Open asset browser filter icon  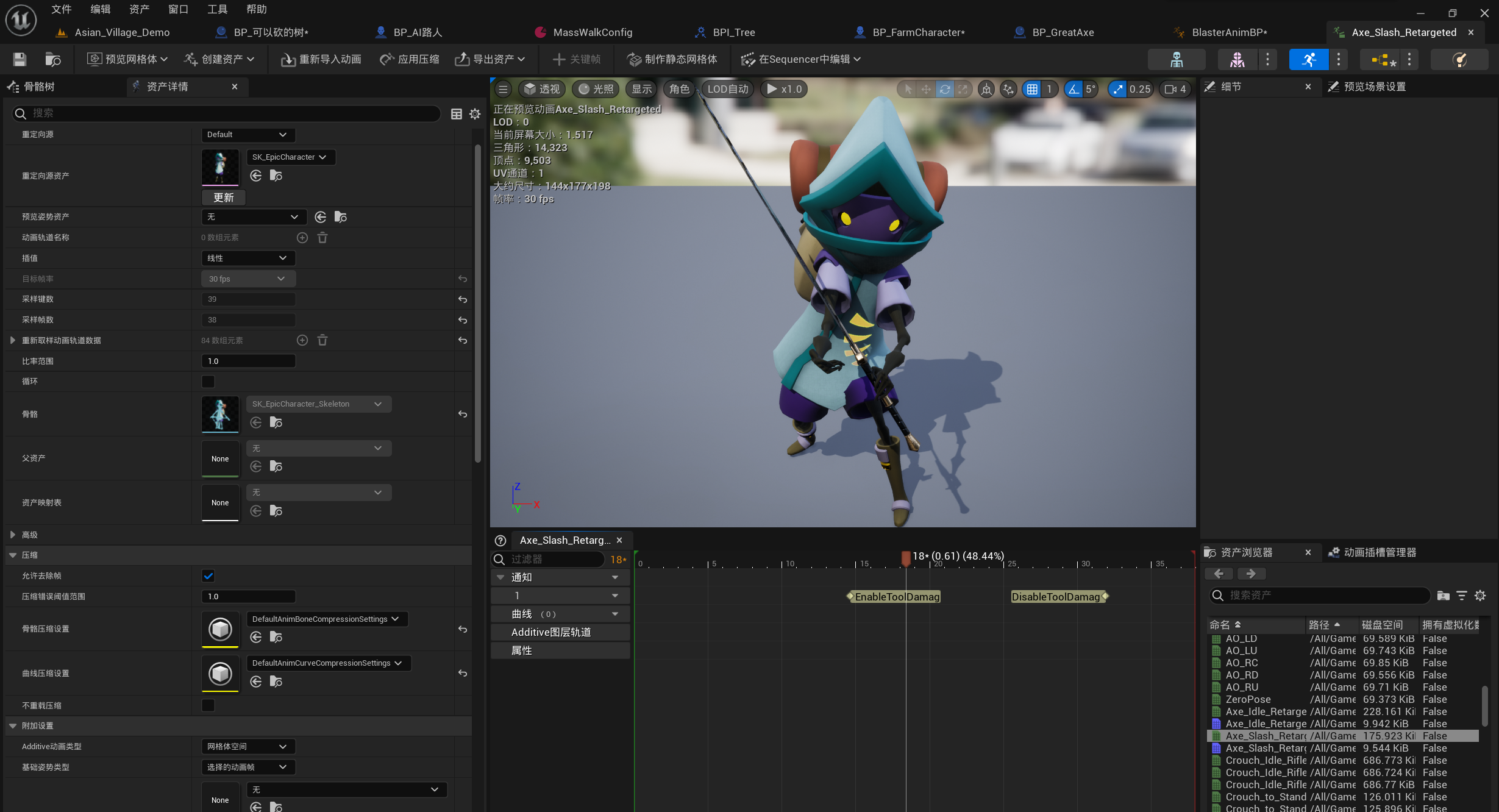pyautogui.click(x=1461, y=596)
